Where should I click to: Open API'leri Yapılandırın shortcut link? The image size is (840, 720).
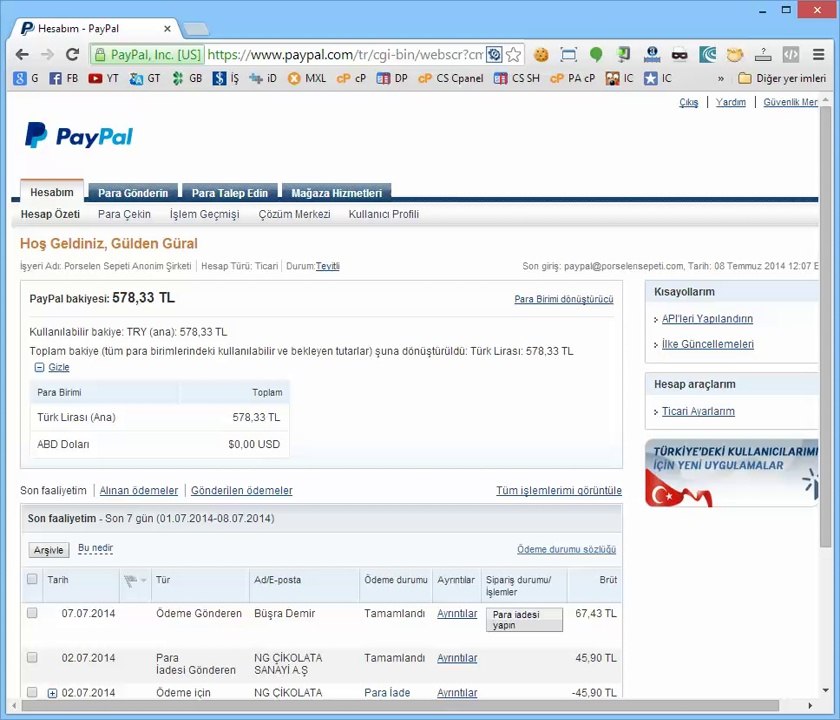coord(707,319)
